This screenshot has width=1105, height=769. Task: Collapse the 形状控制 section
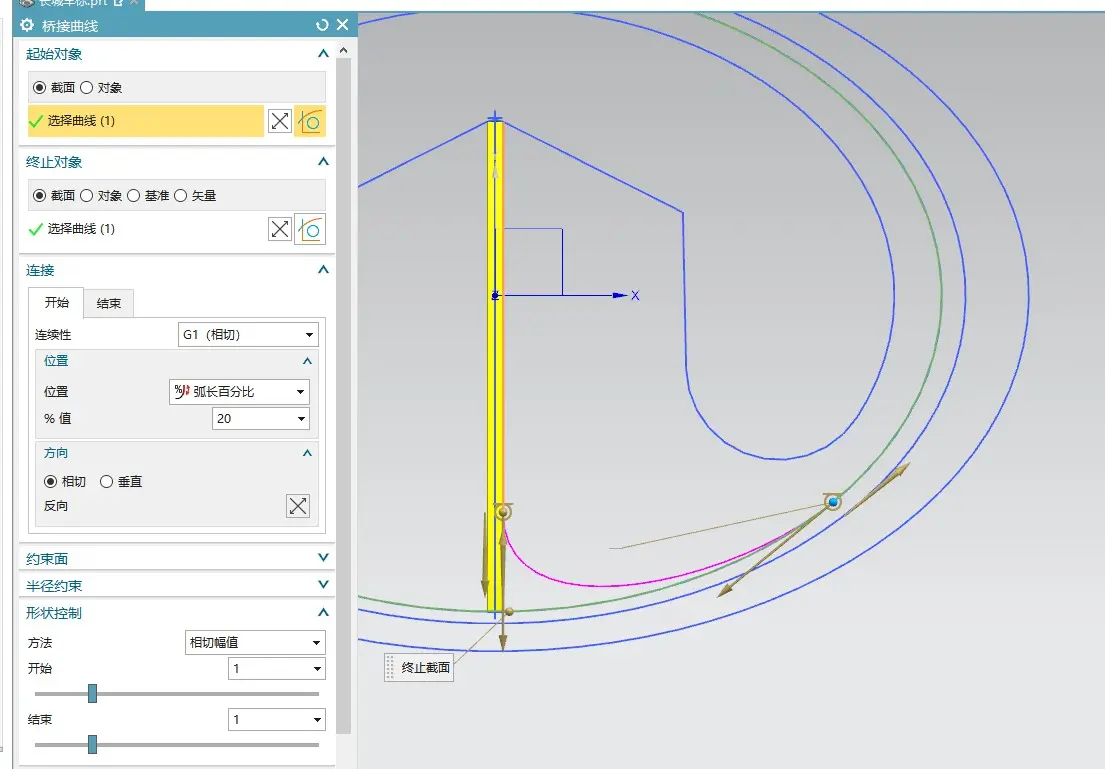click(x=323, y=612)
